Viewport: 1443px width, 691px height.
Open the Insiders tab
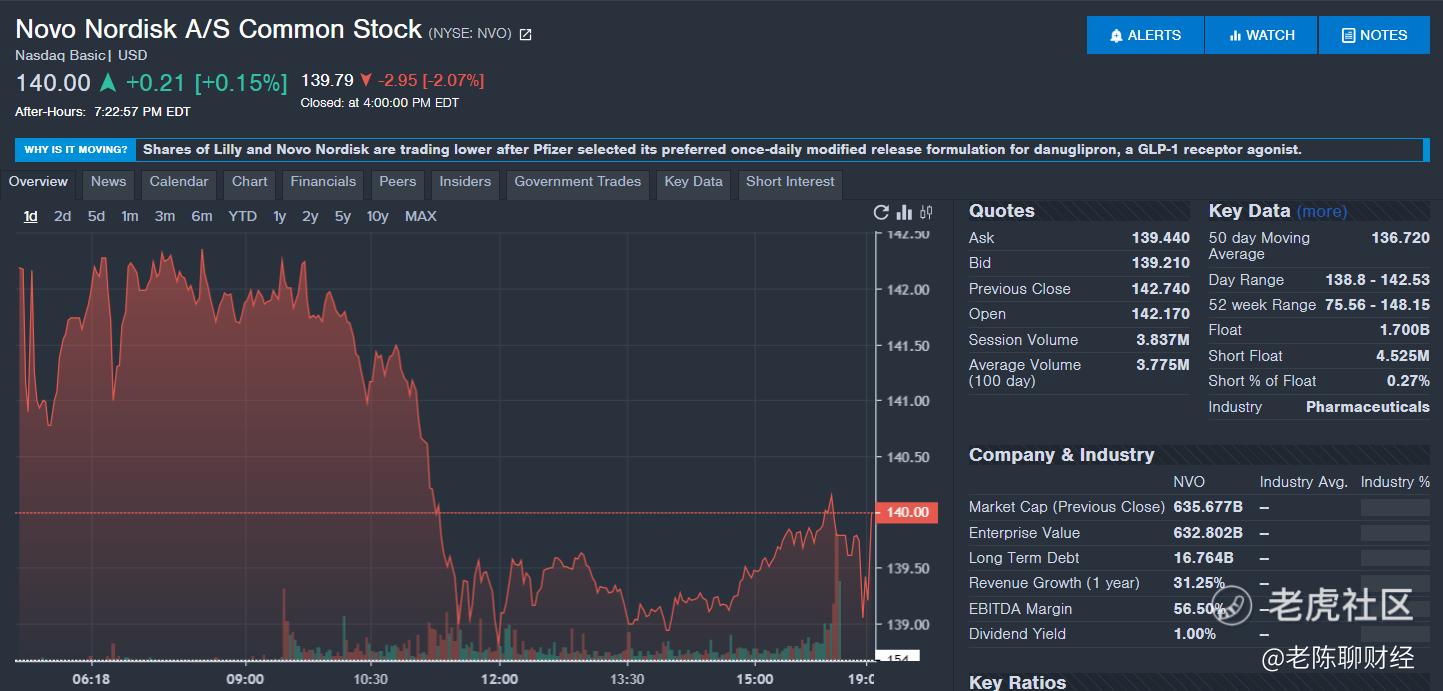(x=465, y=182)
